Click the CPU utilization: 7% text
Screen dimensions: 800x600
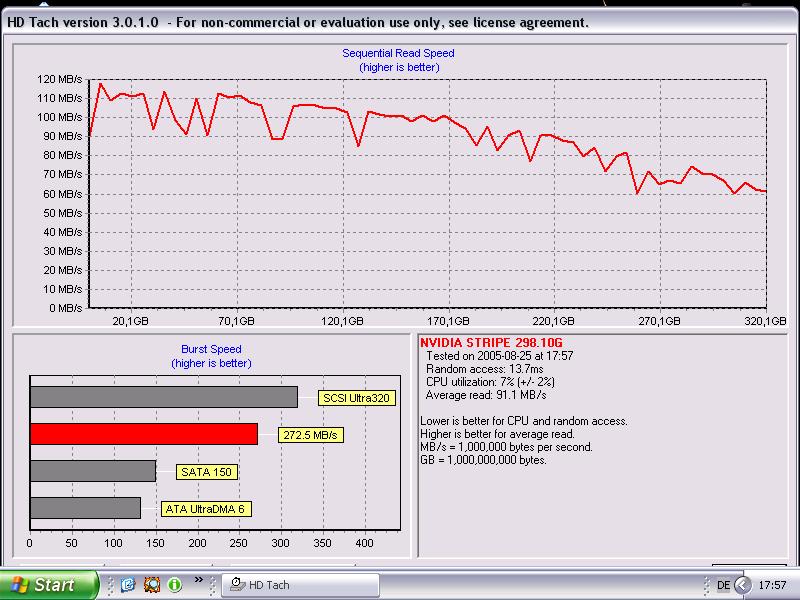click(490, 382)
